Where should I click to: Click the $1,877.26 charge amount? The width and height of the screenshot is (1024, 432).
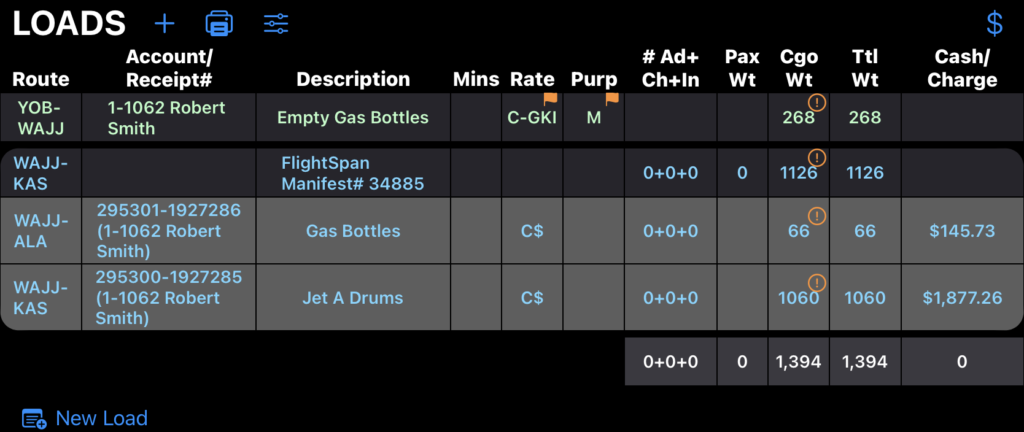point(962,298)
